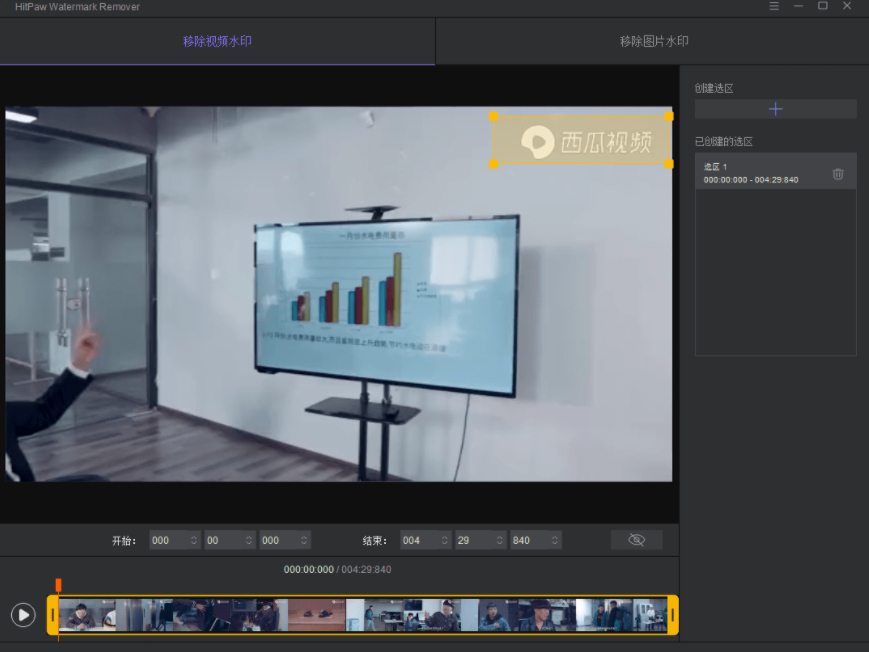Click the right trim handle of timeline
The image size is (869, 652).
coord(673,615)
